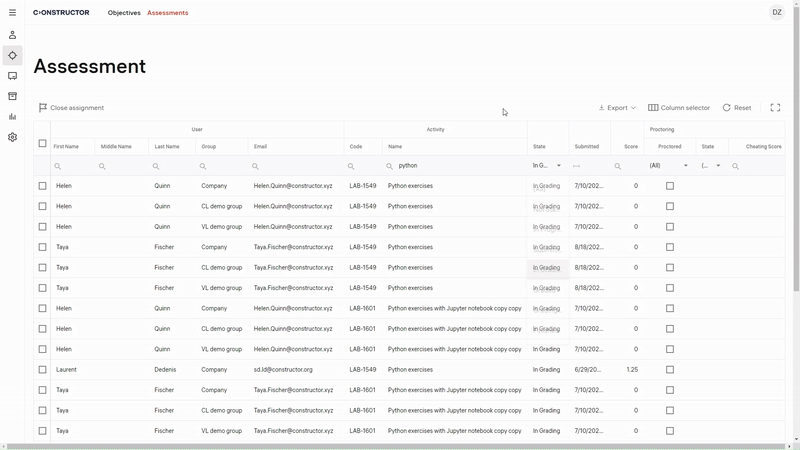
Task: Open the presentation screen sidebar icon
Action: (x=12, y=76)
